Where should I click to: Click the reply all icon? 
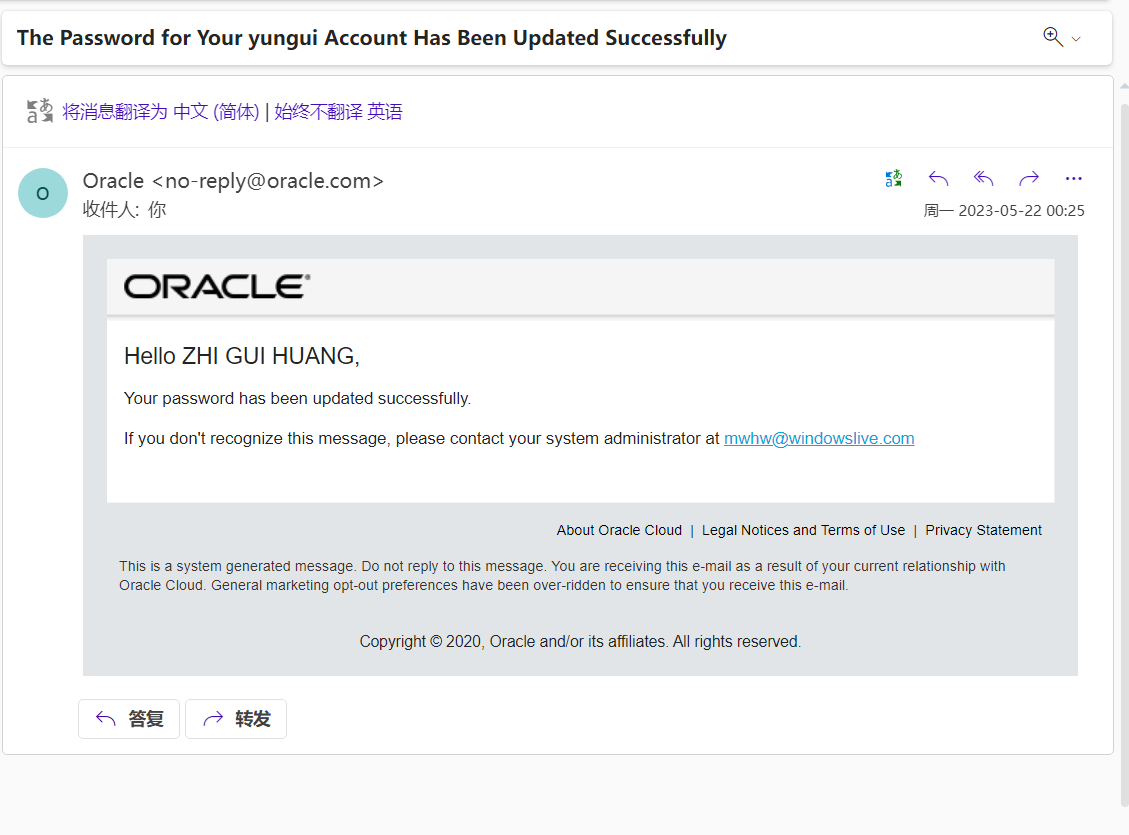[983, 179]
